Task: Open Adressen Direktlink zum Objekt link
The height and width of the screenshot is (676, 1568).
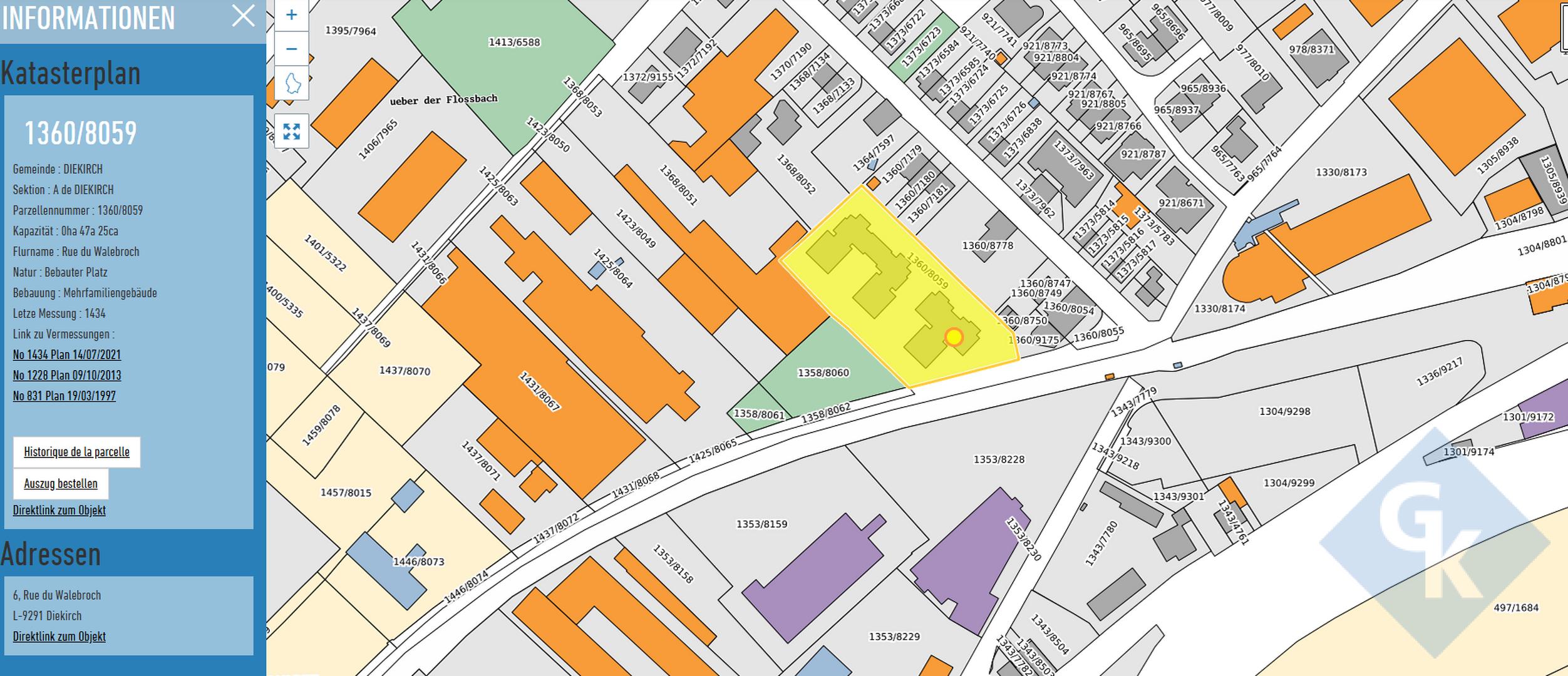Action: coord(59,637)
